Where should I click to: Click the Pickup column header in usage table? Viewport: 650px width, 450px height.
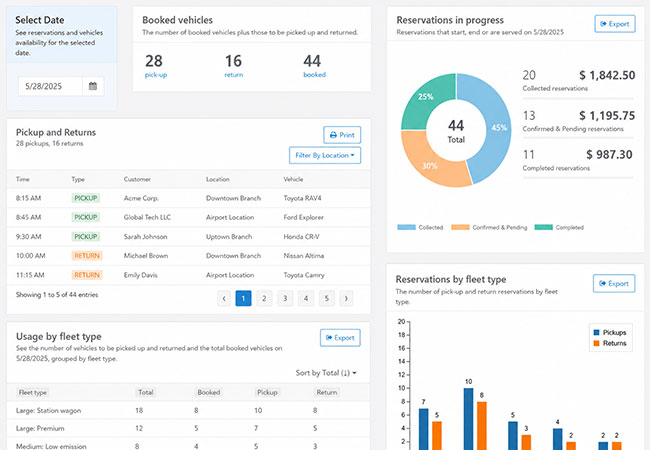[267, 392]
